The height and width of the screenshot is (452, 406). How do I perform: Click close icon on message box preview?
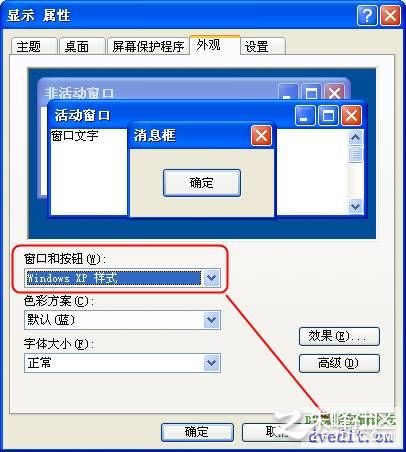coord(261,136)
